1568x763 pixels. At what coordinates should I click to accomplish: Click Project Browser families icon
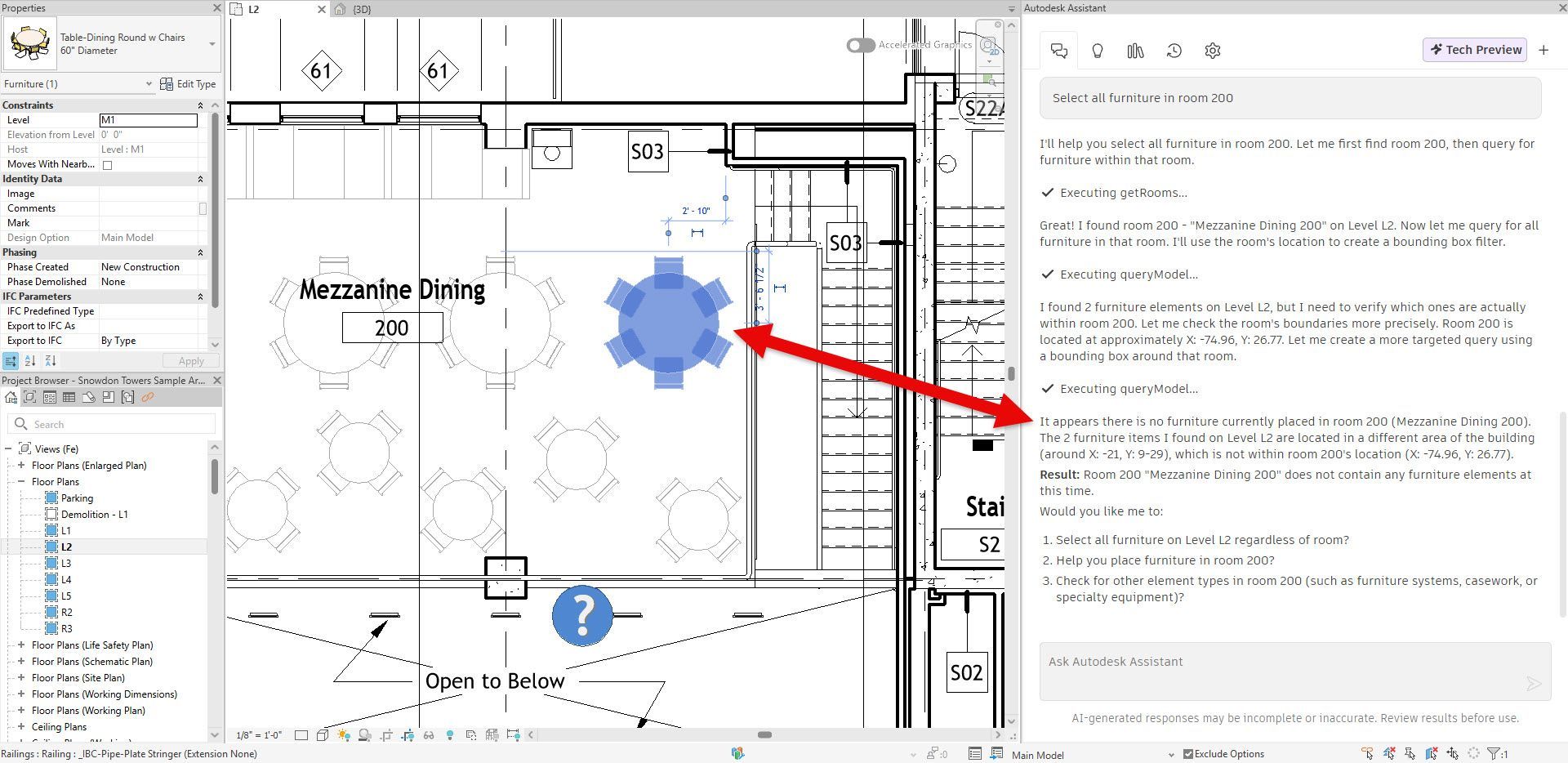pyautogui.click(x=109, y=398)
